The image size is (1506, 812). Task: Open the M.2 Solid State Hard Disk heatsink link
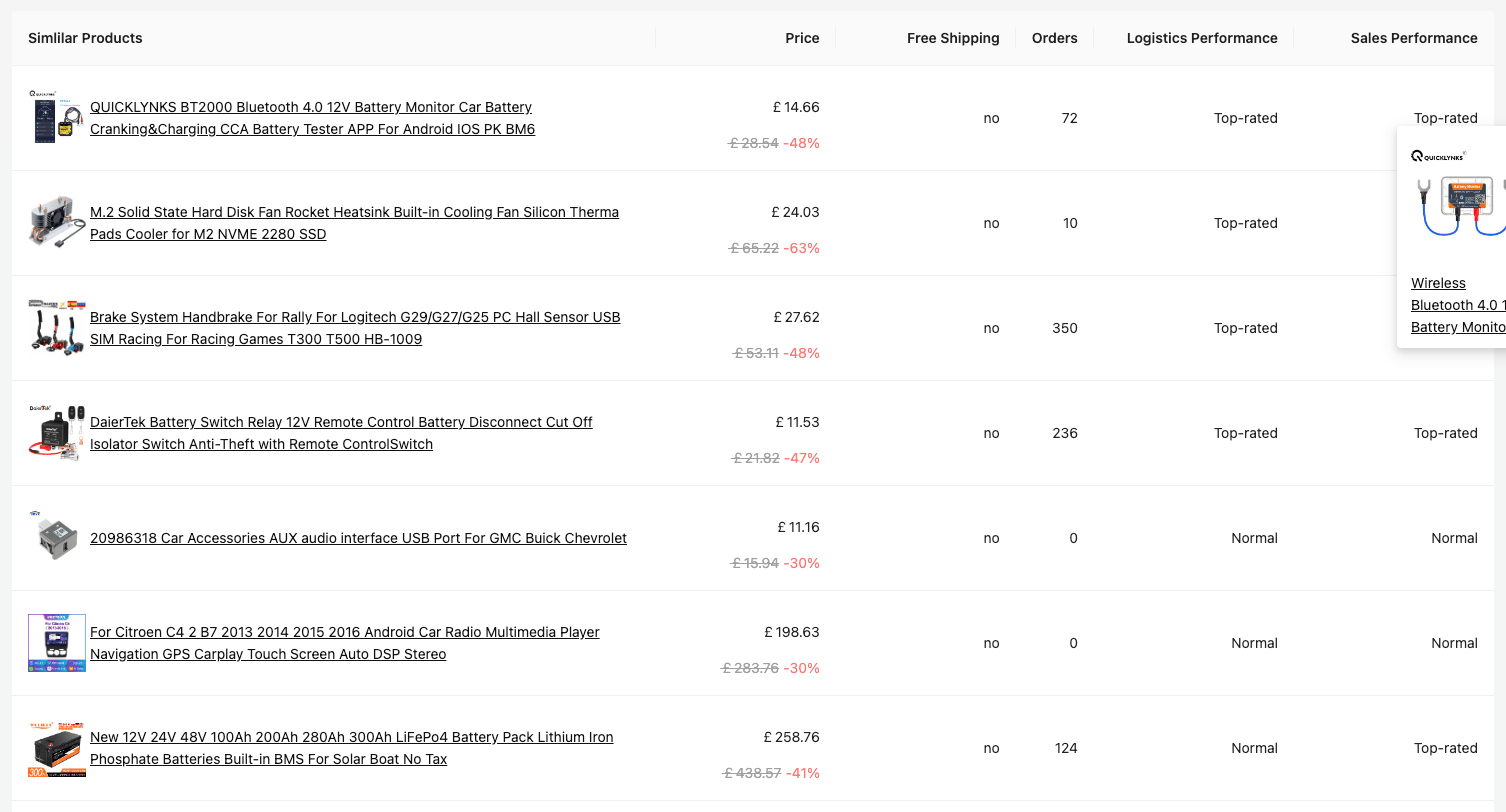[354, 223]
